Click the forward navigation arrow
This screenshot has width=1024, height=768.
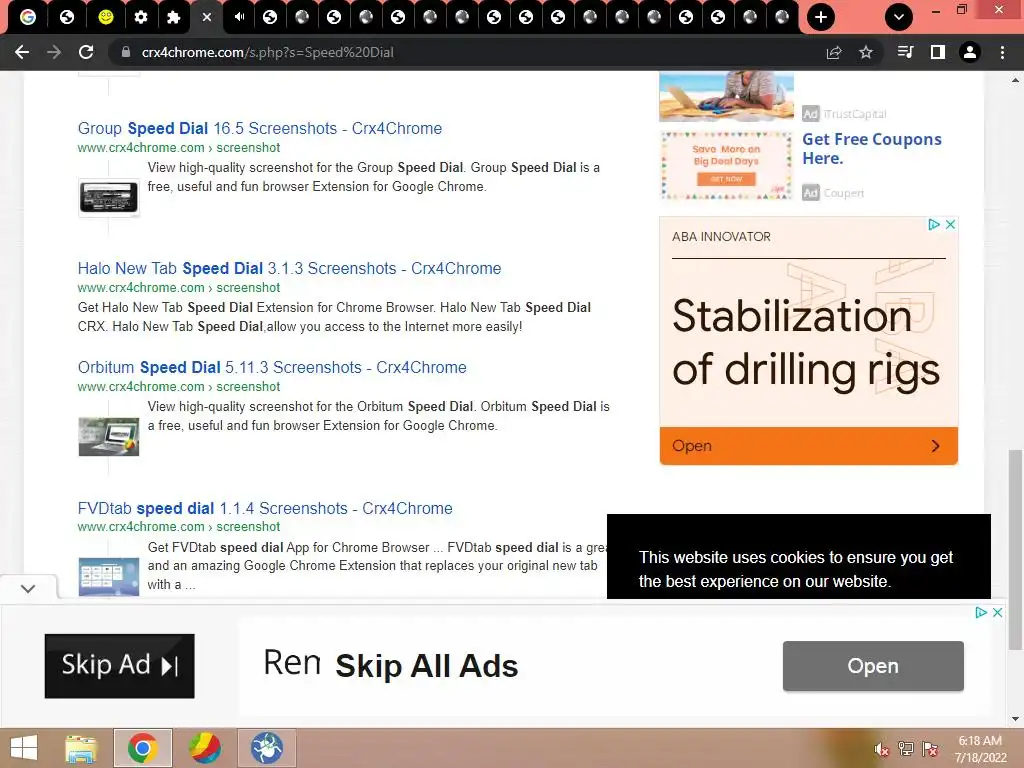click(x=54, y=52)
